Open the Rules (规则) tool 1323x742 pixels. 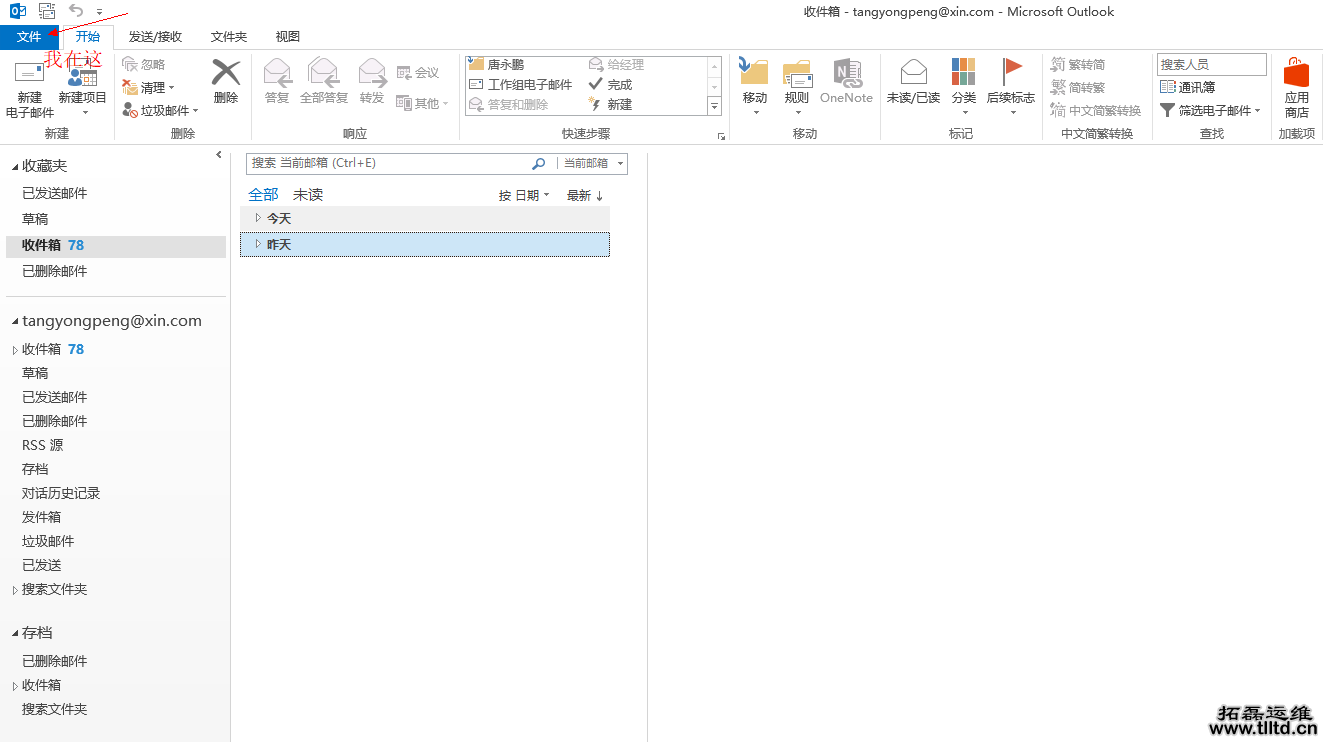click(797, 85)
